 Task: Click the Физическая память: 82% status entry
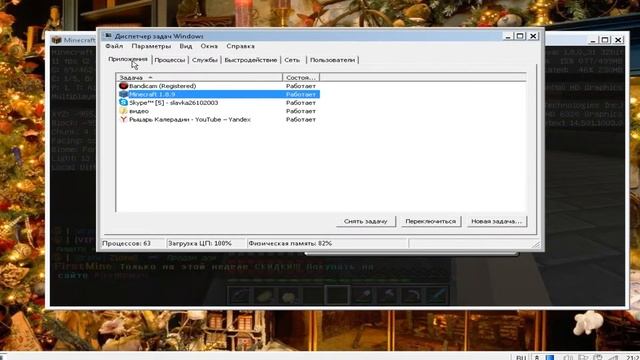[x=328, y=243]
